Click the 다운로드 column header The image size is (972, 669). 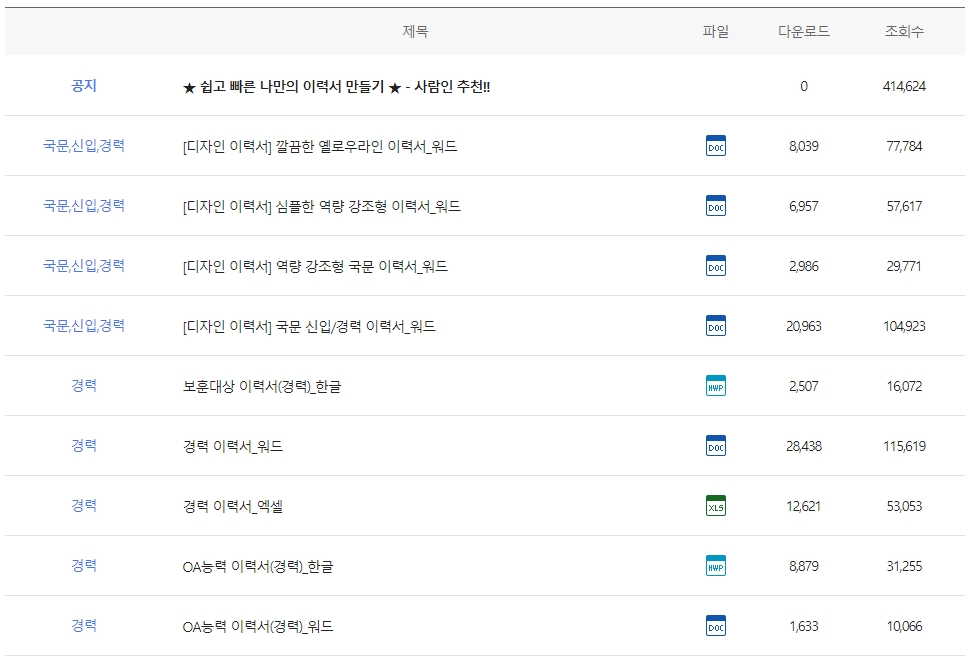pyautogui.click(x=803, y=31)
